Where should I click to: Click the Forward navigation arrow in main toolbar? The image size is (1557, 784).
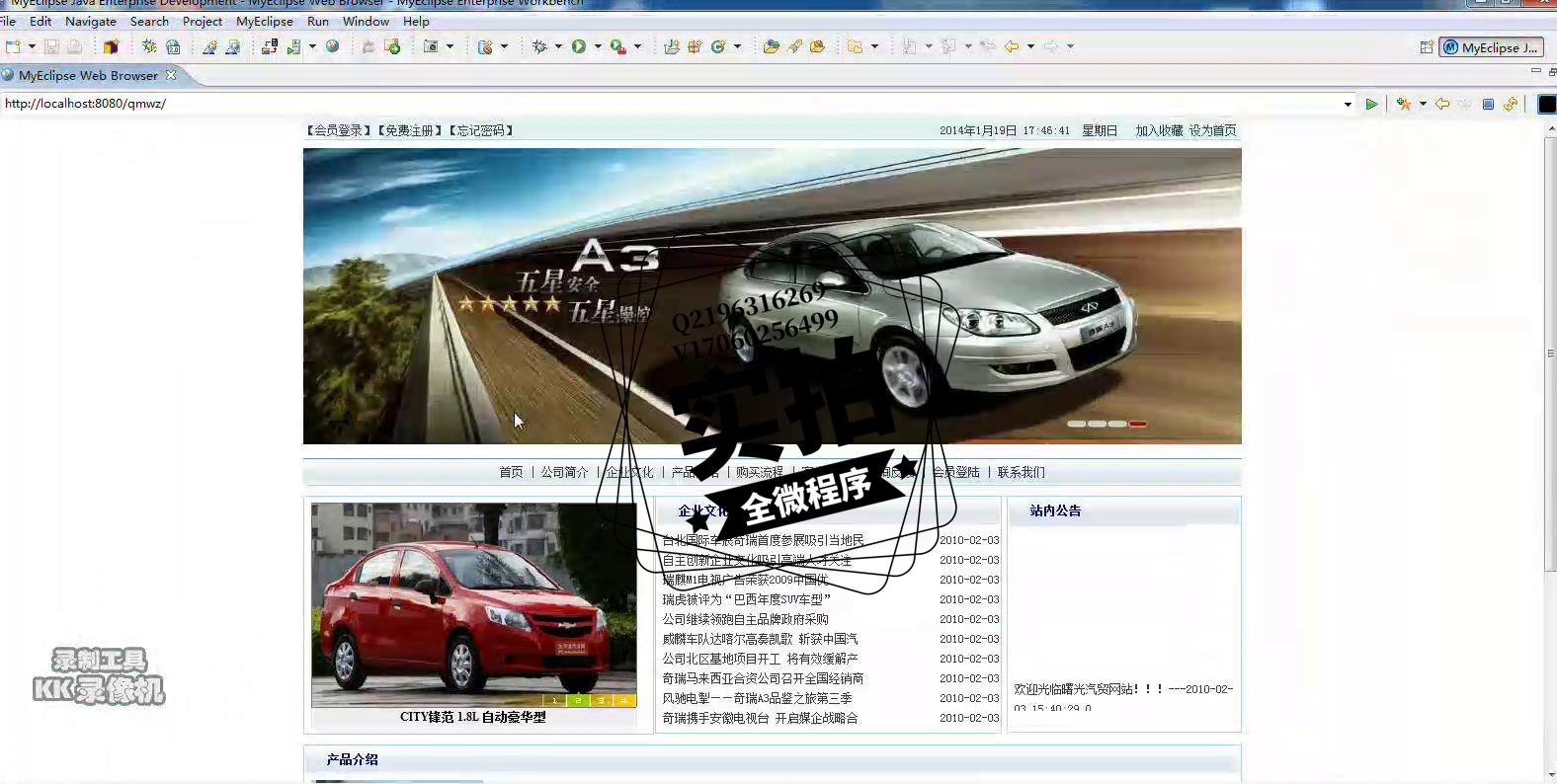[x=1051, y=46]
